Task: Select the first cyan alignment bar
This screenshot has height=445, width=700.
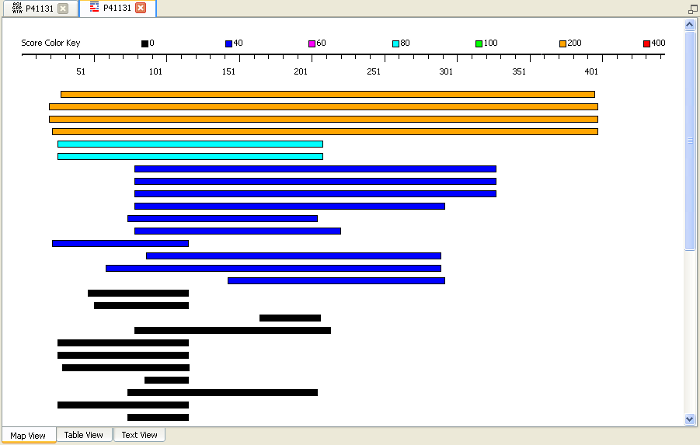Action: (x=190, y=144)
